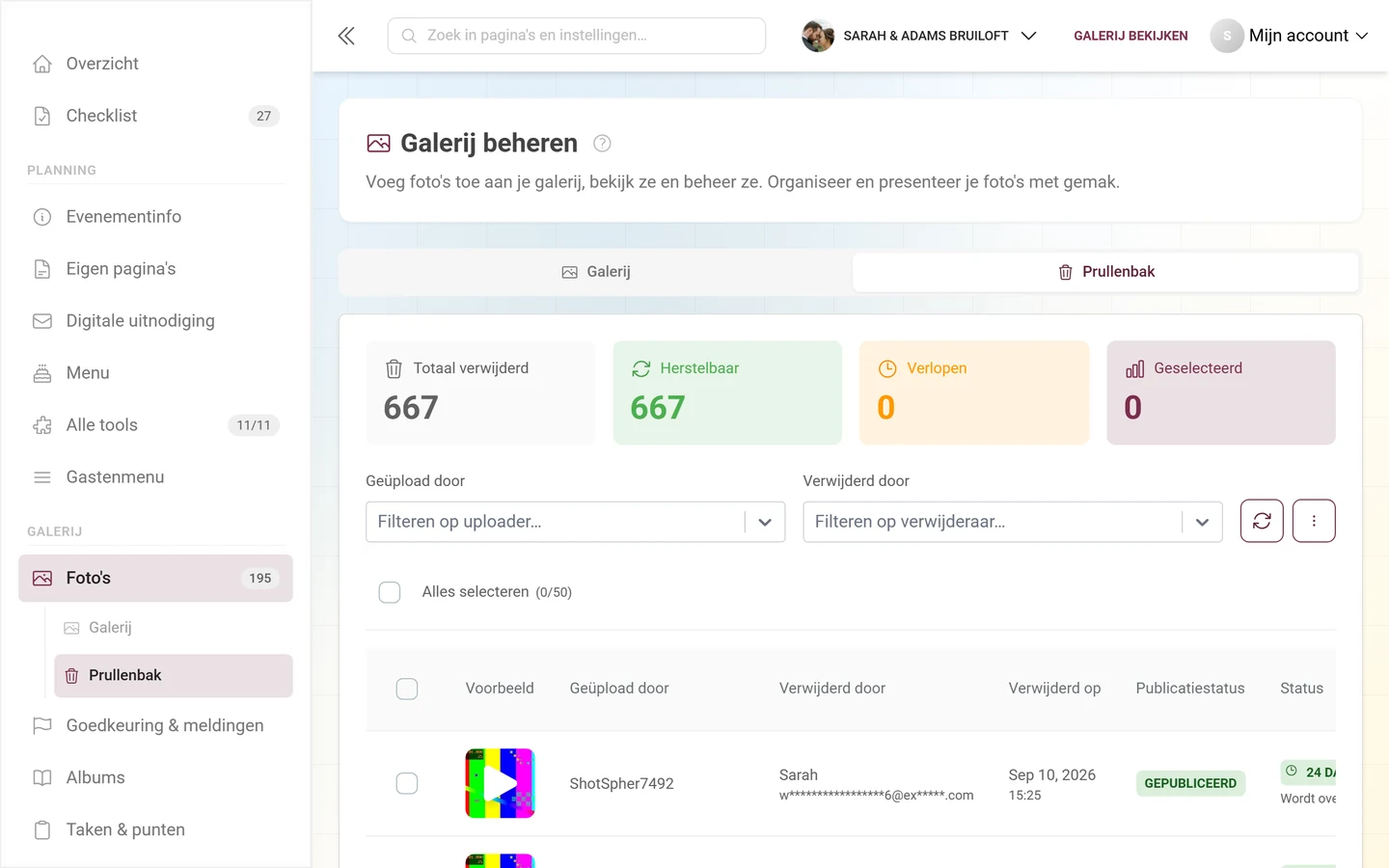Click the Geselecteerd stat card

[x=1221, y=393]
